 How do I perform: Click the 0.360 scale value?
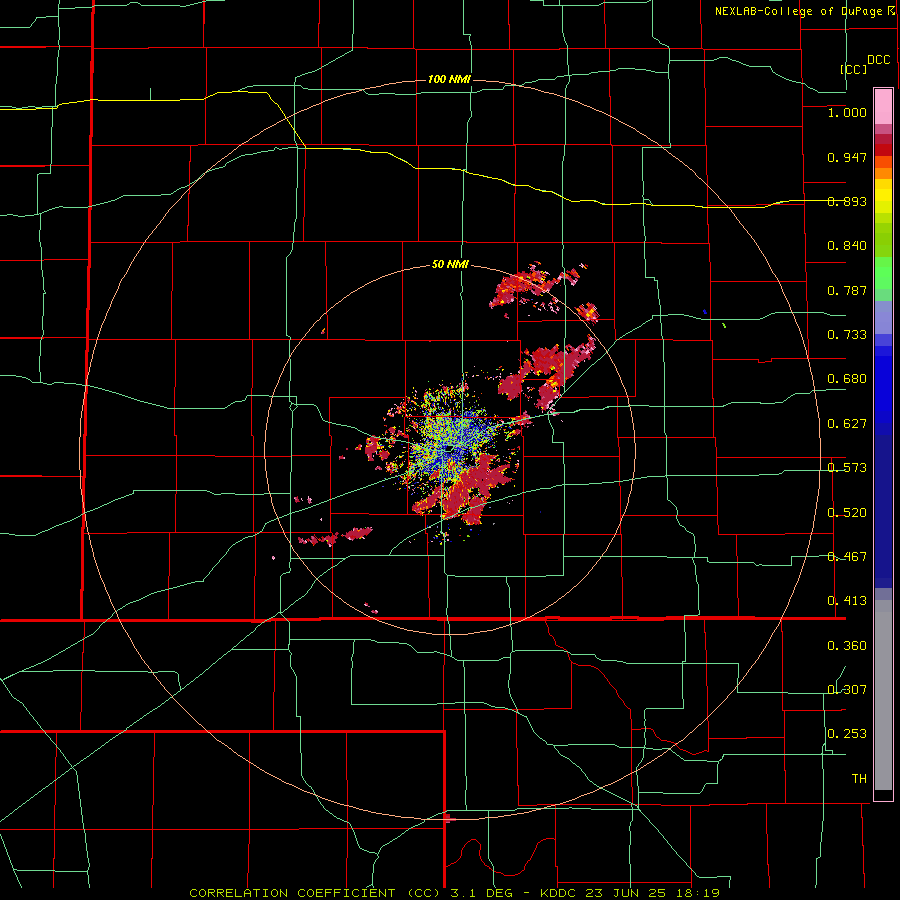(847, 646)
